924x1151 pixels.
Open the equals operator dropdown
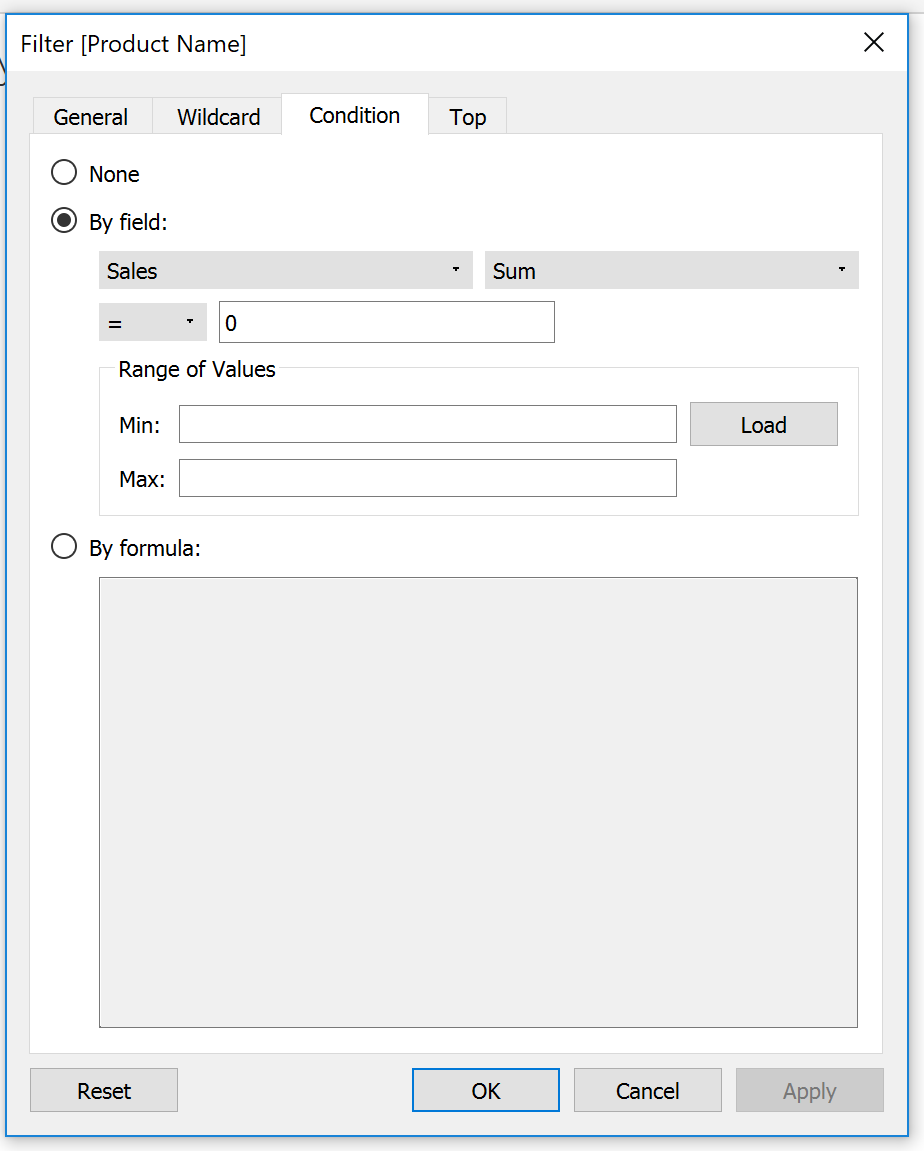[153, 322]
